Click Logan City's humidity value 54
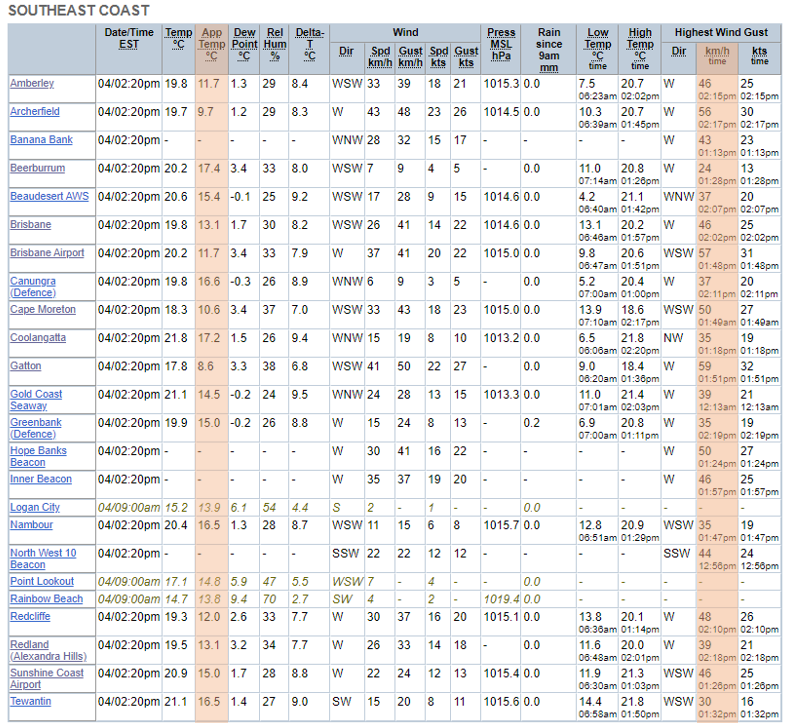788x727 pixels. [x=269, y=508]
